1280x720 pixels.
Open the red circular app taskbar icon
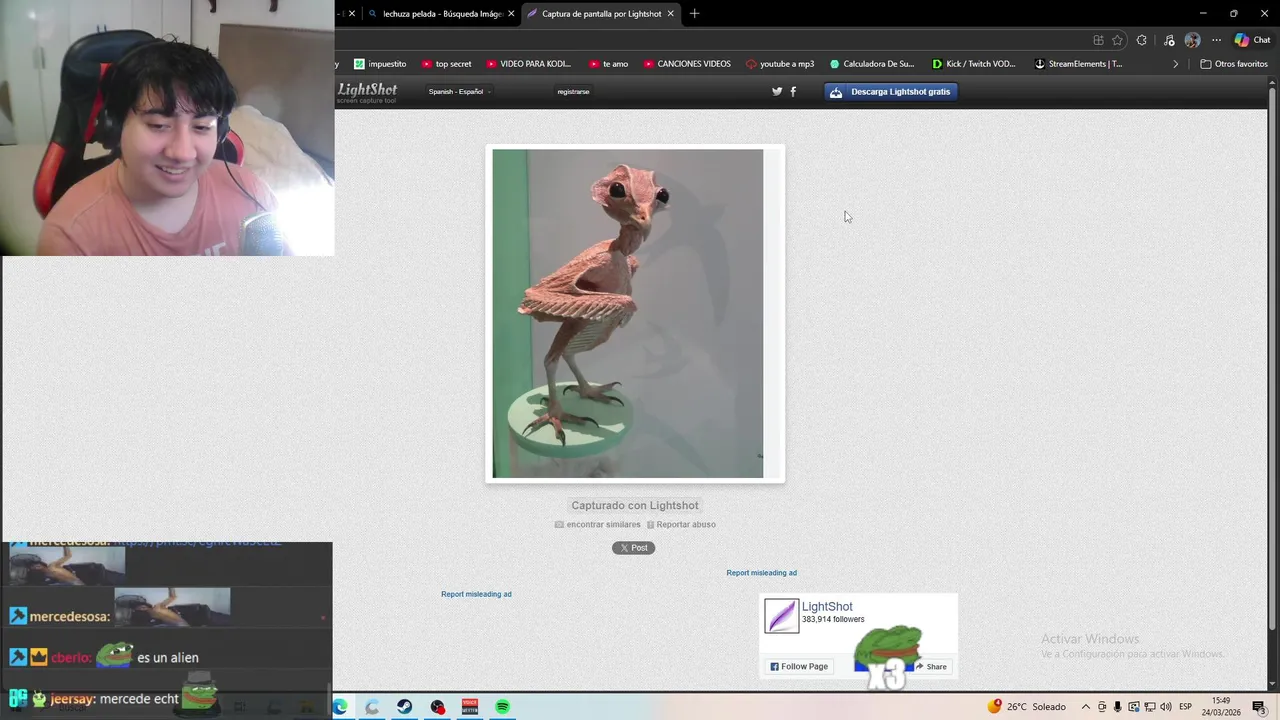pos(438,707)
